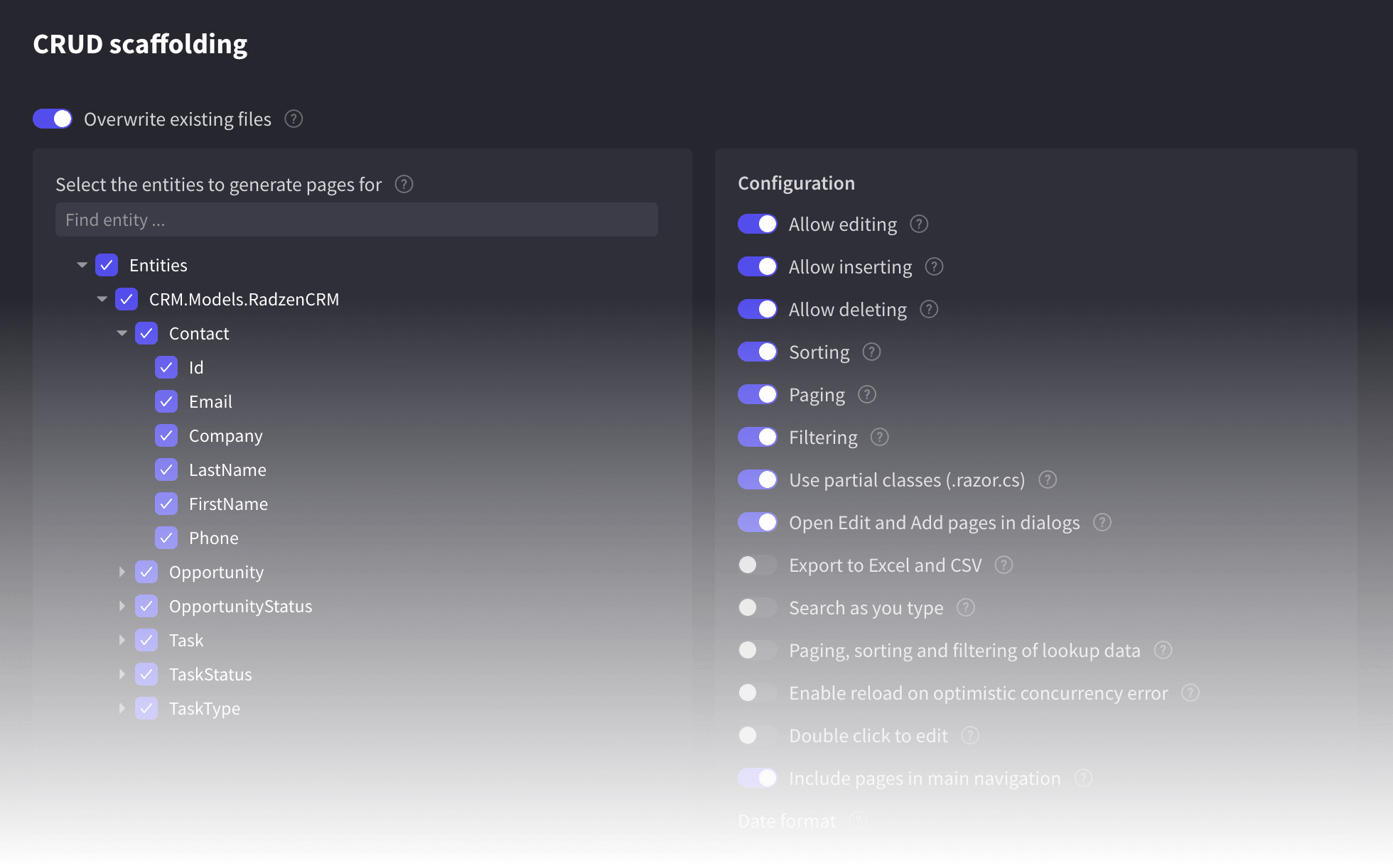Click help icon beside Allow editing

(919, 224)
